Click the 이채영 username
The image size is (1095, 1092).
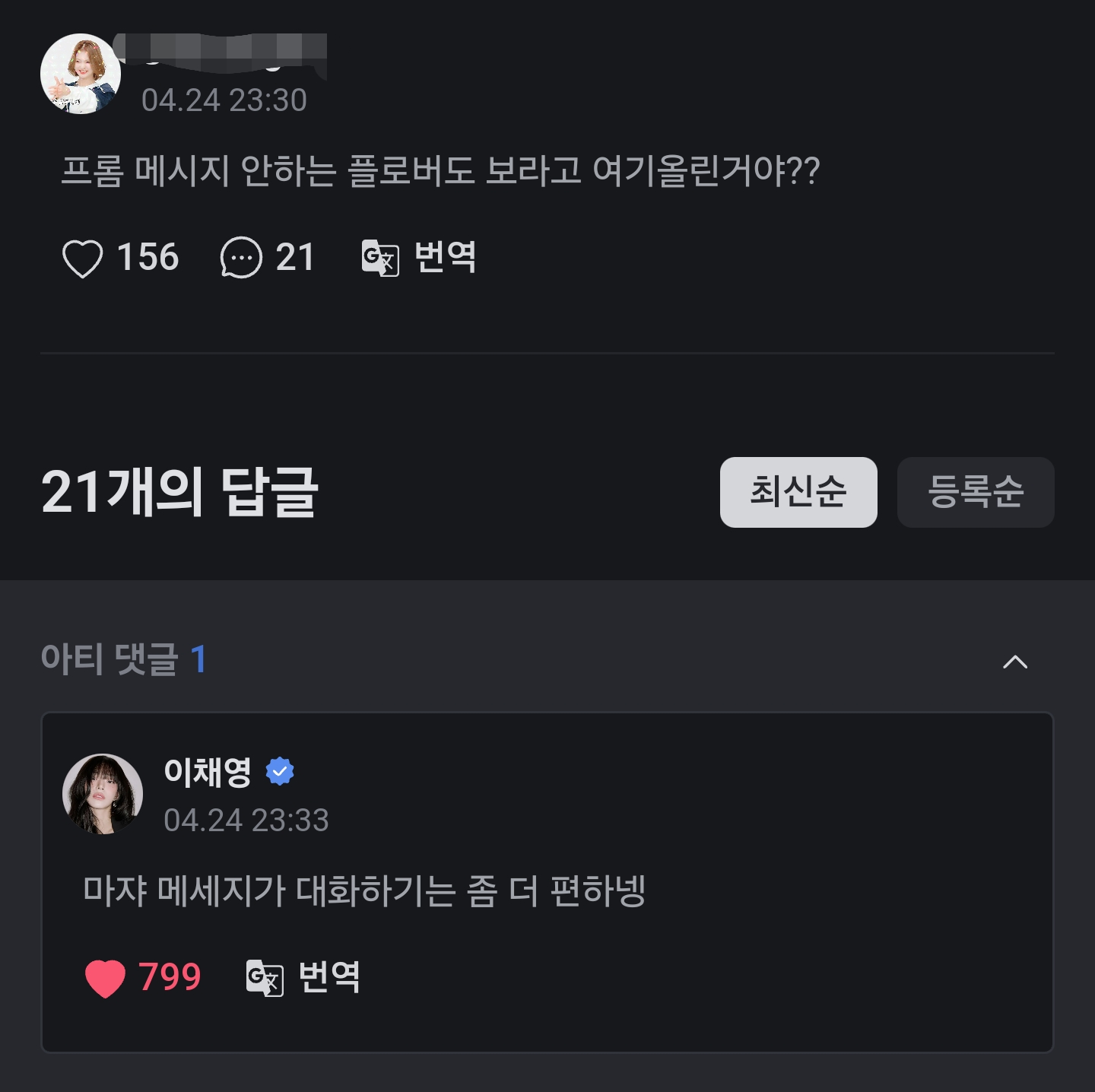(x=208, y=773)
